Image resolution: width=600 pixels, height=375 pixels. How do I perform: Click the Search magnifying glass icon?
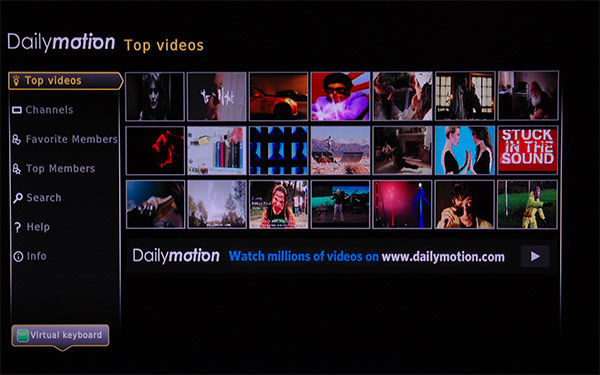coord(18,198)
